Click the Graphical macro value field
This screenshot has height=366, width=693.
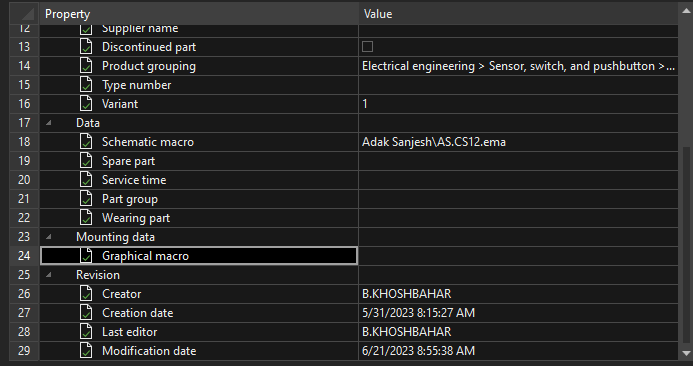(x=518, y=256)
